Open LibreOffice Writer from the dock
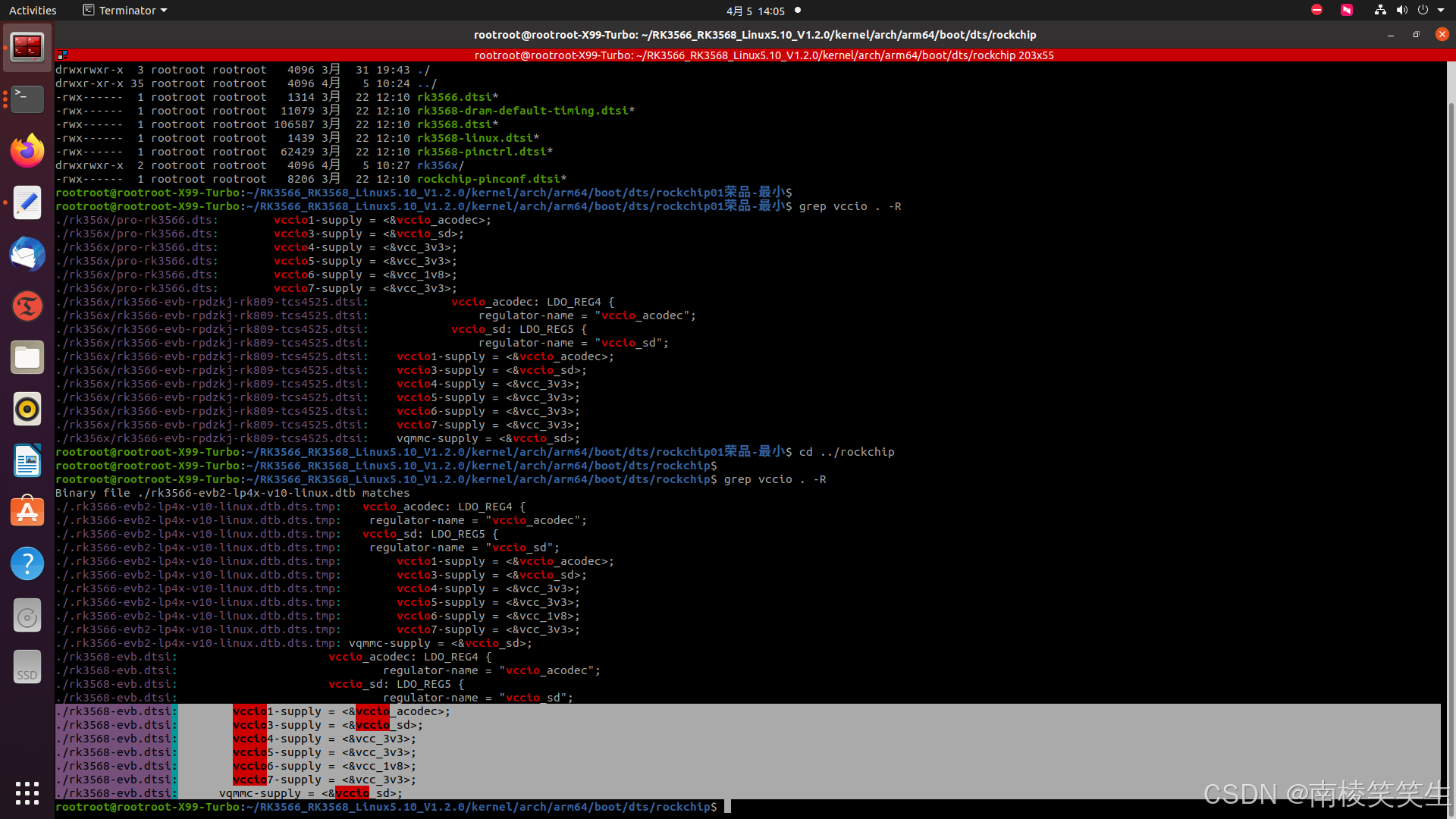Image resolution: width=1456 pixels, height=819 pixels. [x=27, y=460]
